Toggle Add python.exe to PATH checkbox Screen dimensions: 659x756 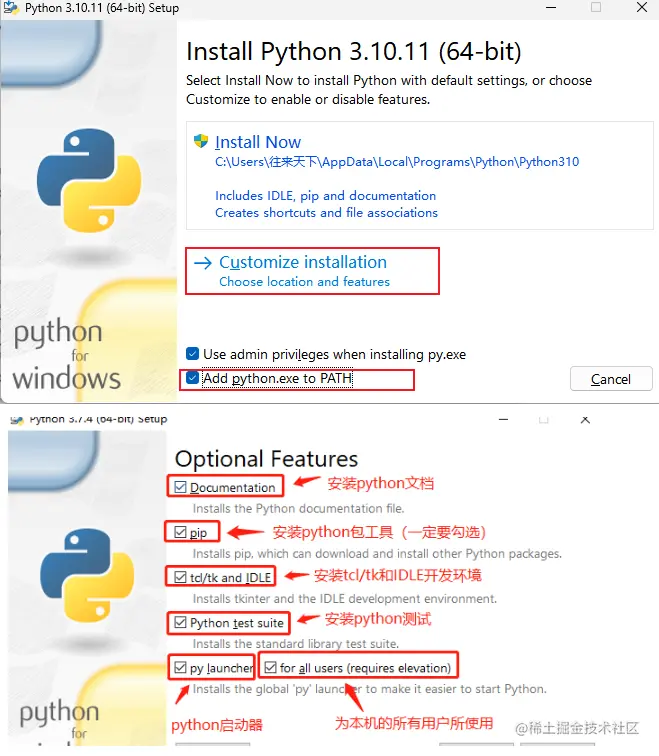[x=192, y=378]
